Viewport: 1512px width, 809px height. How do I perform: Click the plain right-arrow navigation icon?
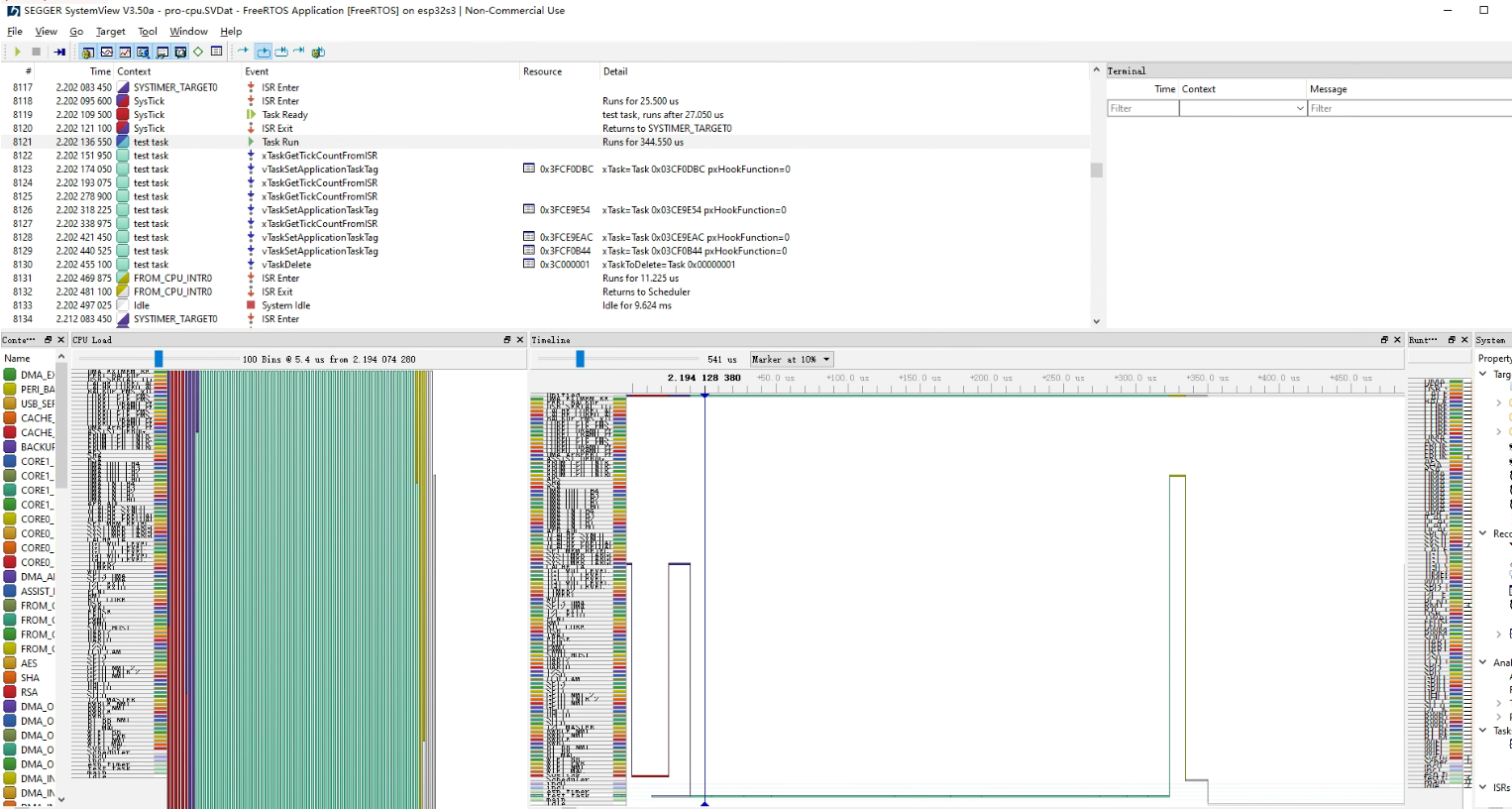point(244,51)
